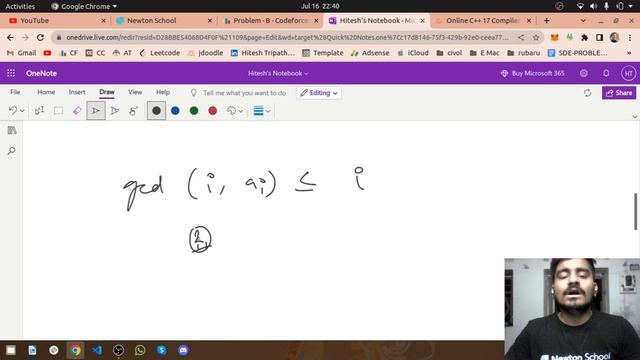Open the notifications bell
640x360 pixels.
606,73
